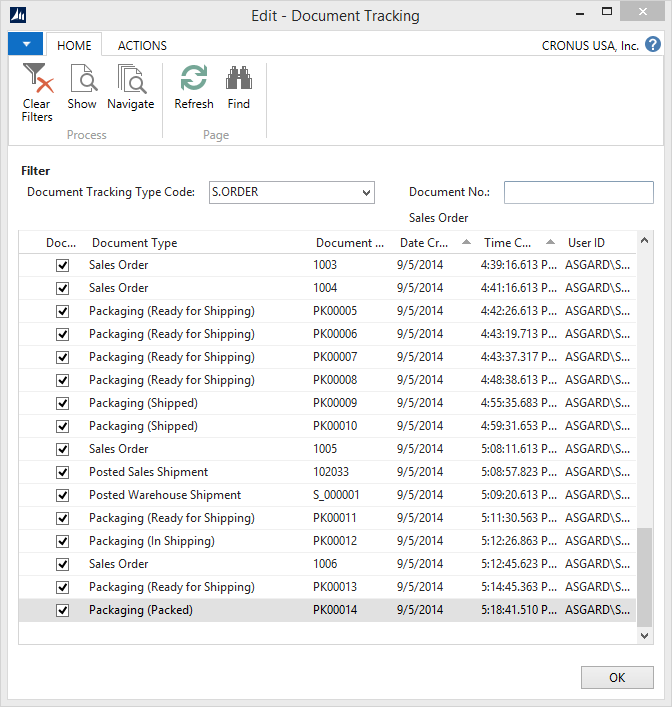Click the Show document icon
This screenshot has height=707, width=672.
(x=82, y=79)
